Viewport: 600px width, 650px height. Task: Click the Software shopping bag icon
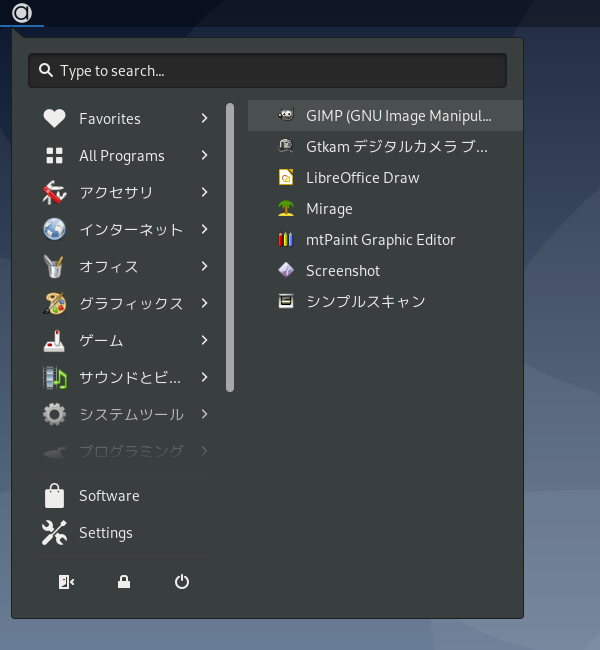(54, 495)
